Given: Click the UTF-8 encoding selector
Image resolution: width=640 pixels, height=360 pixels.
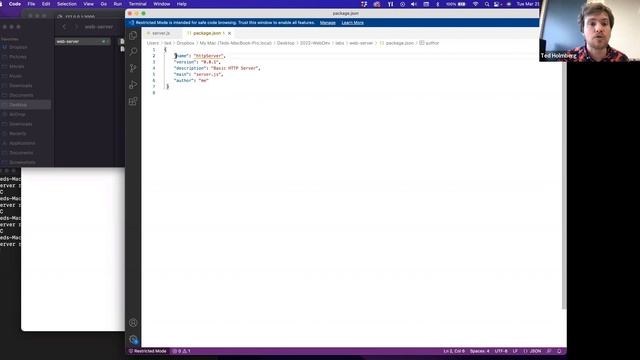Looking at the screenshot, I should (501, 351).
